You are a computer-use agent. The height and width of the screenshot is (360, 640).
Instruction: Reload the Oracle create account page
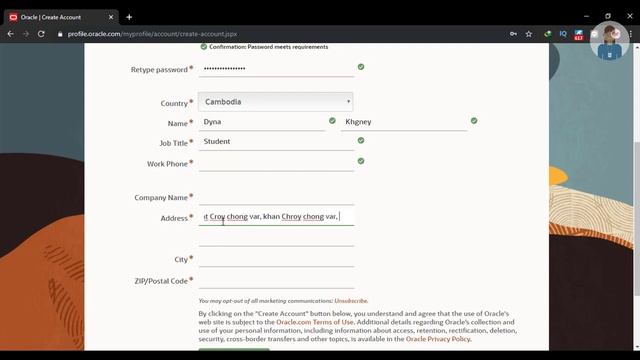41,34
